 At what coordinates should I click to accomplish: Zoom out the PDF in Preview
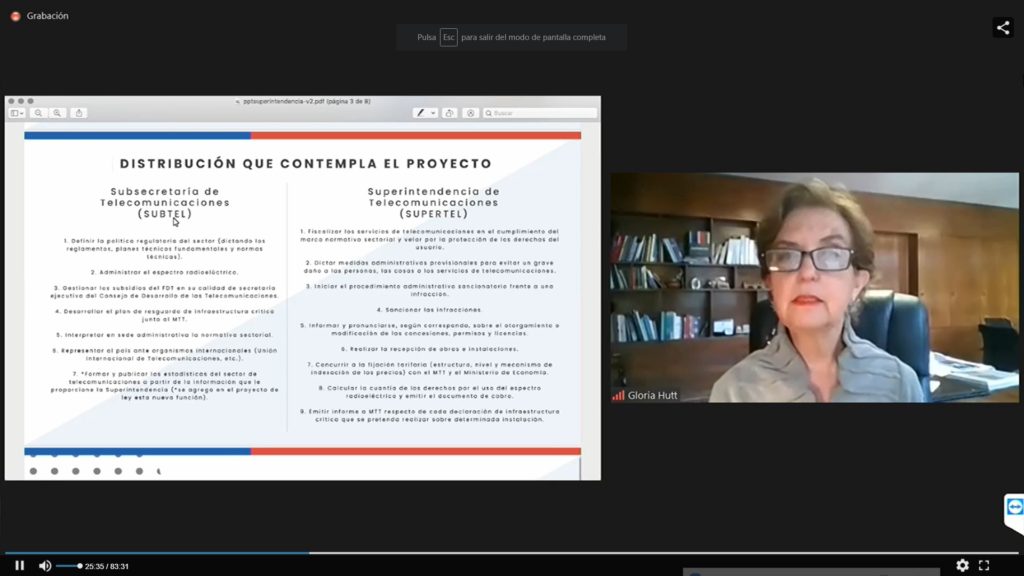click(x=39, y=113)
